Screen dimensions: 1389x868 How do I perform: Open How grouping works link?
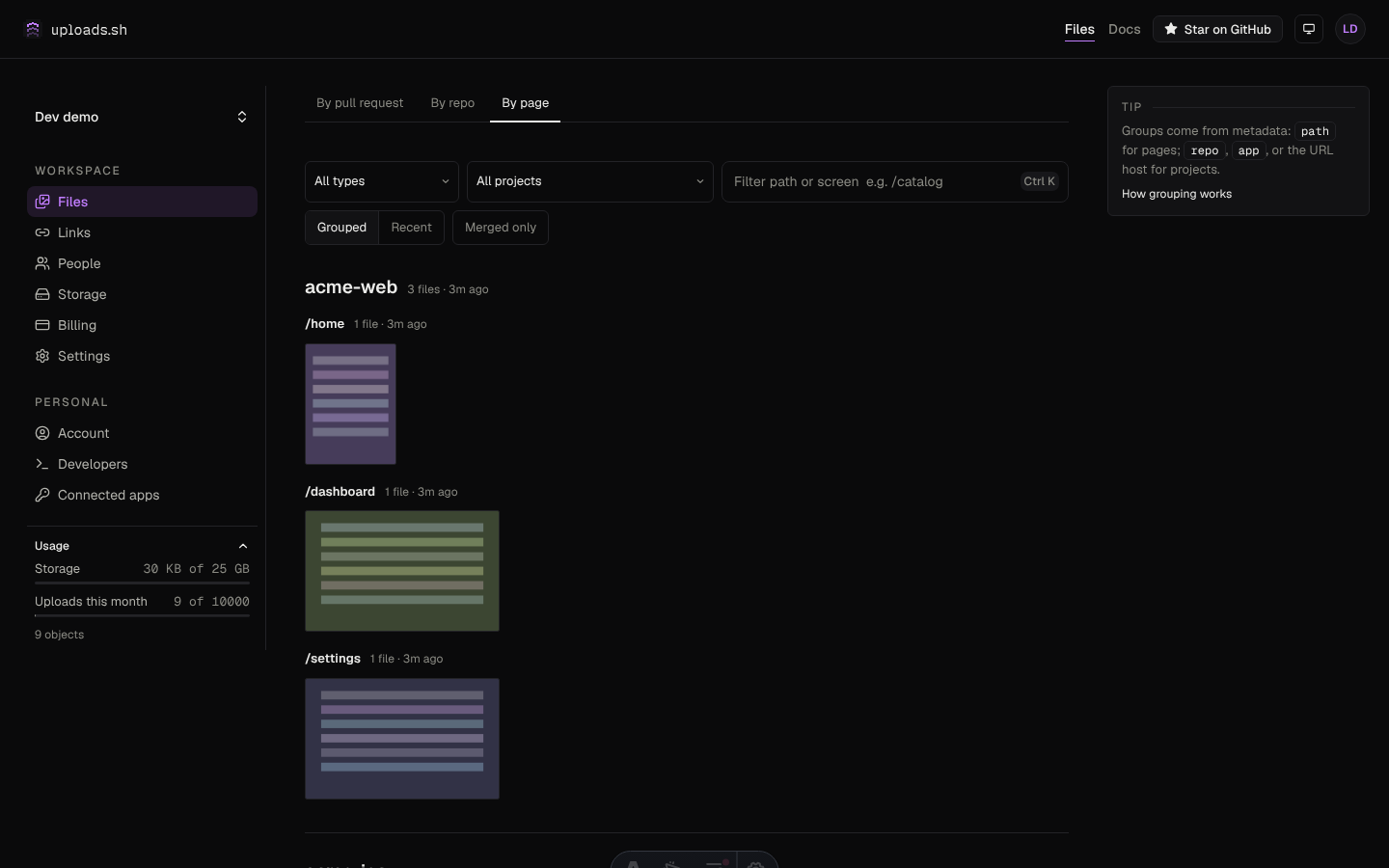1177,194
